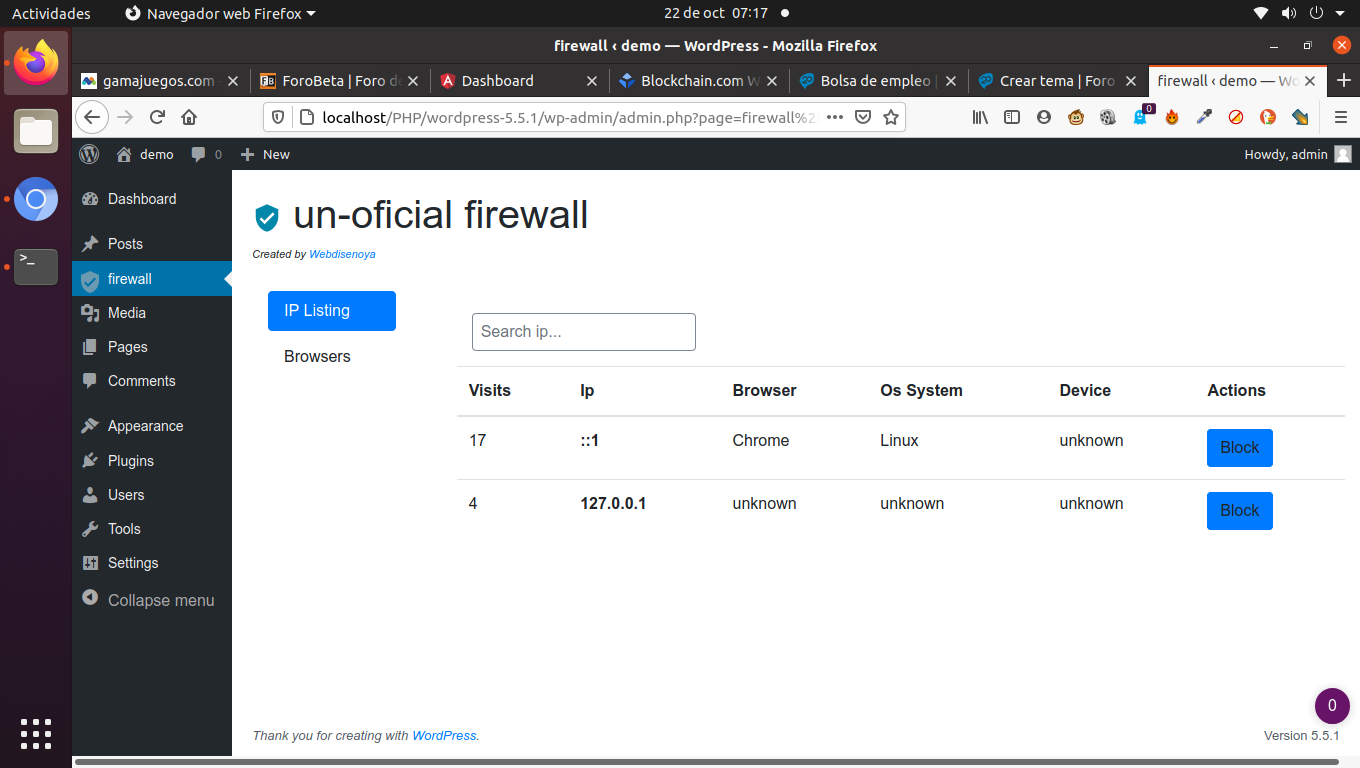The height and width of the screenshot is (768, 1360).
Task: Open the Firefox account icon
Action: pyautogui.click(x=1044, y=117)
